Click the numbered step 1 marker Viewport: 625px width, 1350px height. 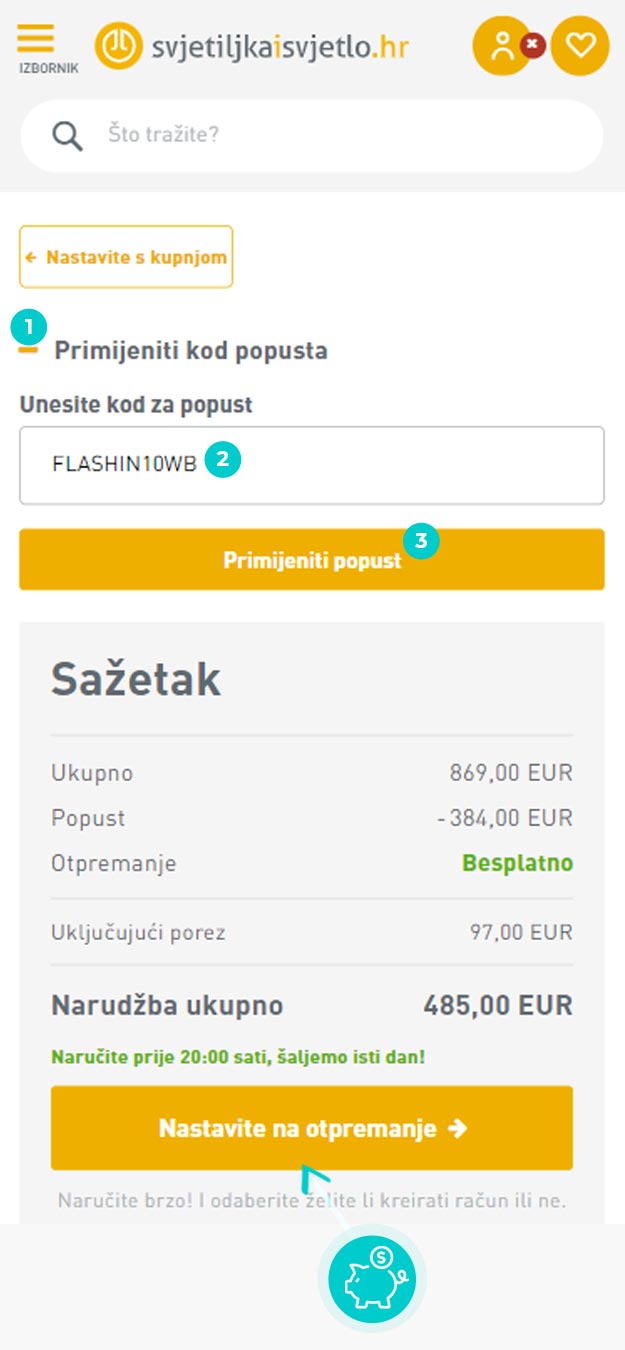point(28,326)
